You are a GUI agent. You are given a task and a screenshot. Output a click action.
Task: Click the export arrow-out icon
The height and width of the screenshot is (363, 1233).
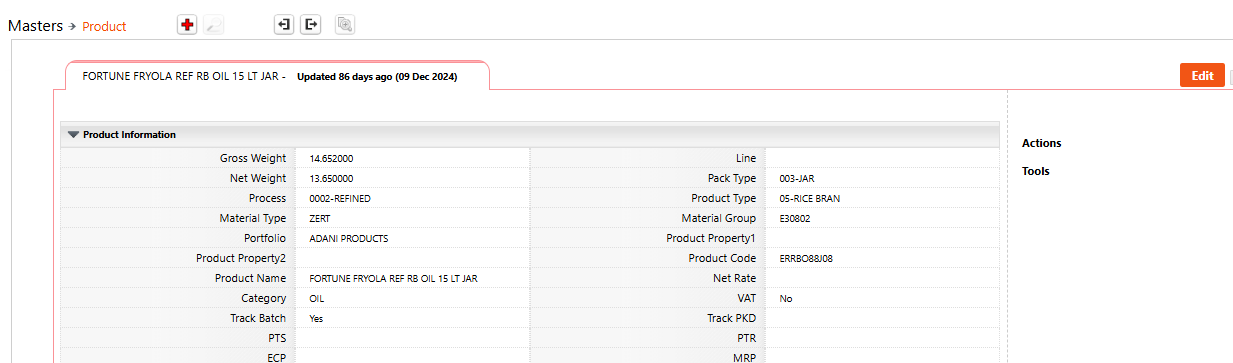[x=311, y=25]
